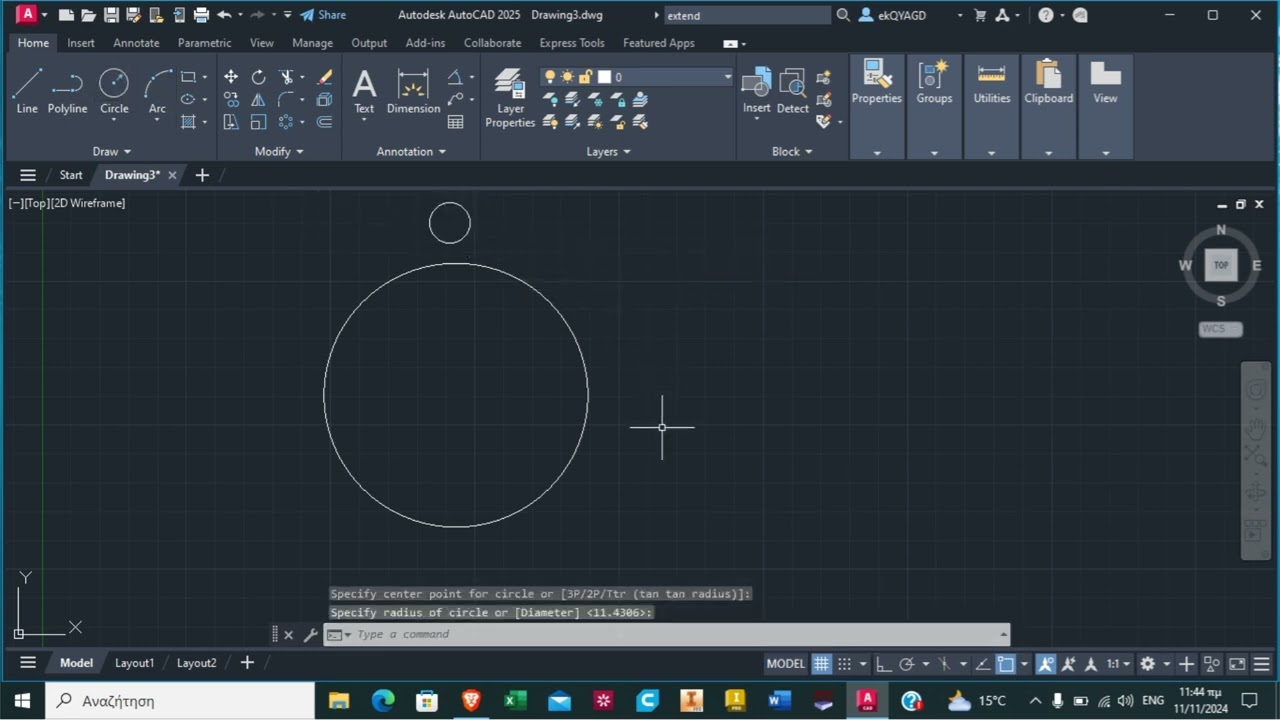Go to the Start tab
Viewport: 1280px width, 720px height.
click(71, 175)
